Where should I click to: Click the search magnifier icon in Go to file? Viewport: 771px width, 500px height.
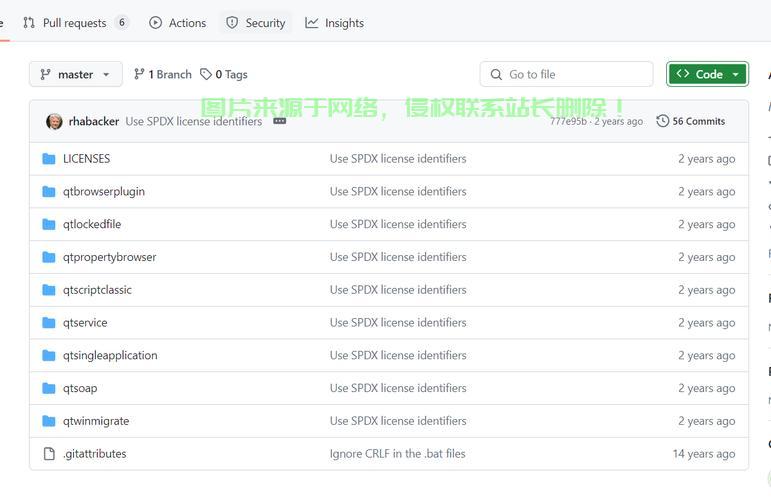(496, 75)
